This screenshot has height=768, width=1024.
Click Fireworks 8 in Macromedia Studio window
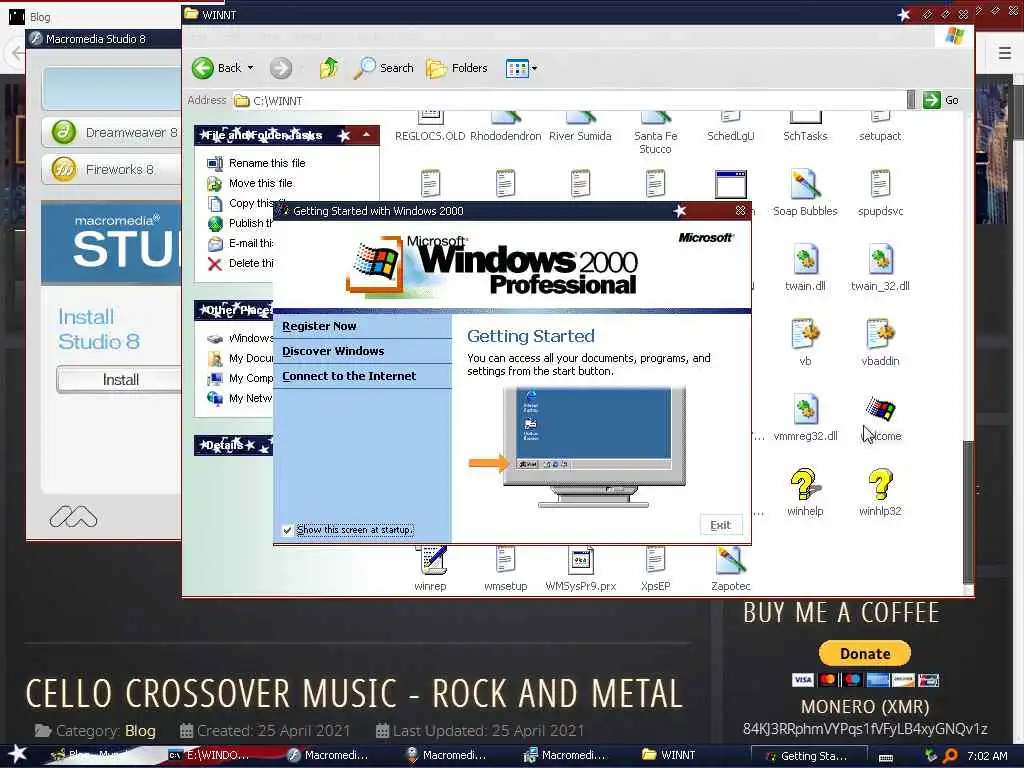point(111,169)
